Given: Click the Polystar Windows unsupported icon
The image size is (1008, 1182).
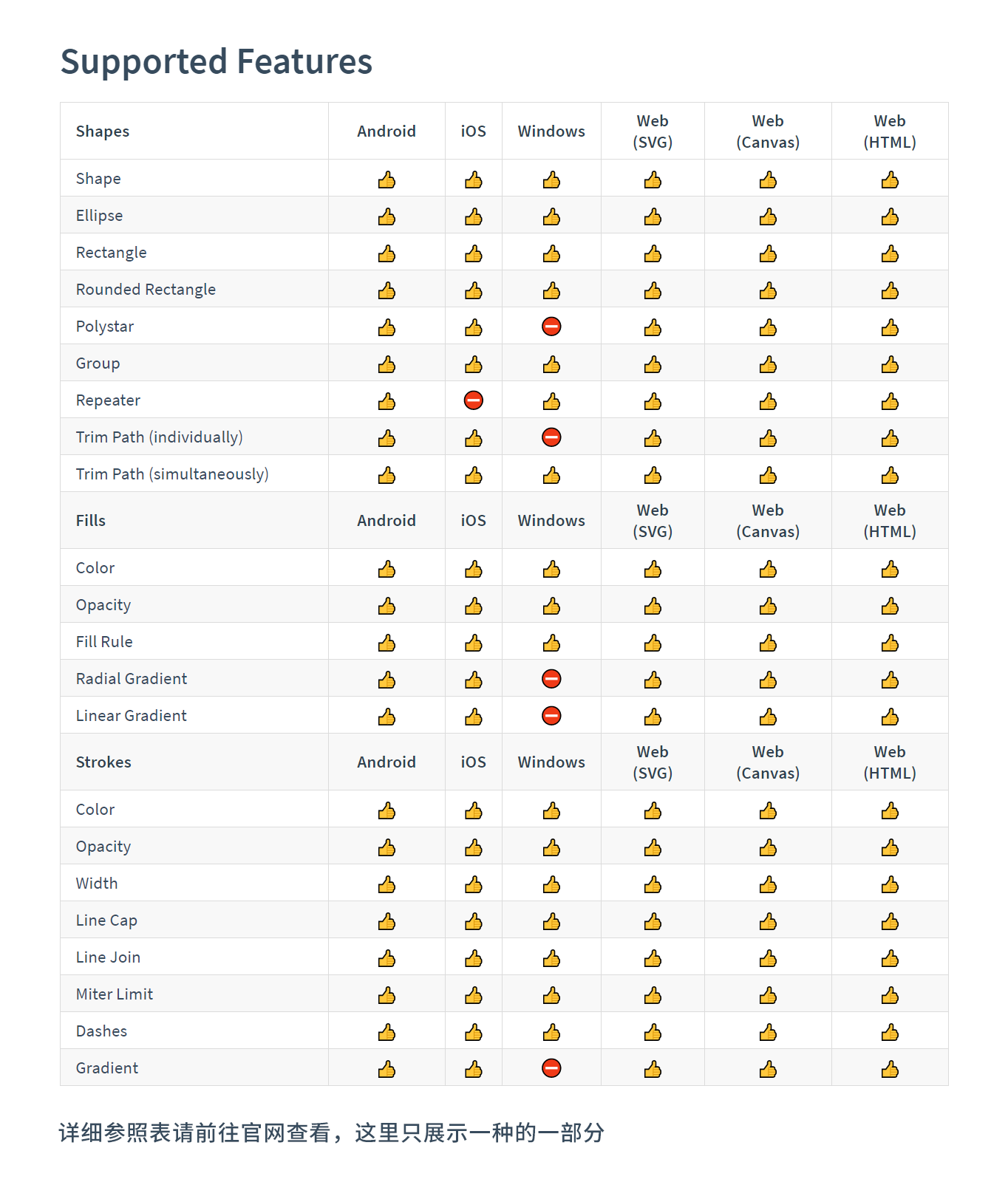Looking at the screenshot, I should click(551, 327).
